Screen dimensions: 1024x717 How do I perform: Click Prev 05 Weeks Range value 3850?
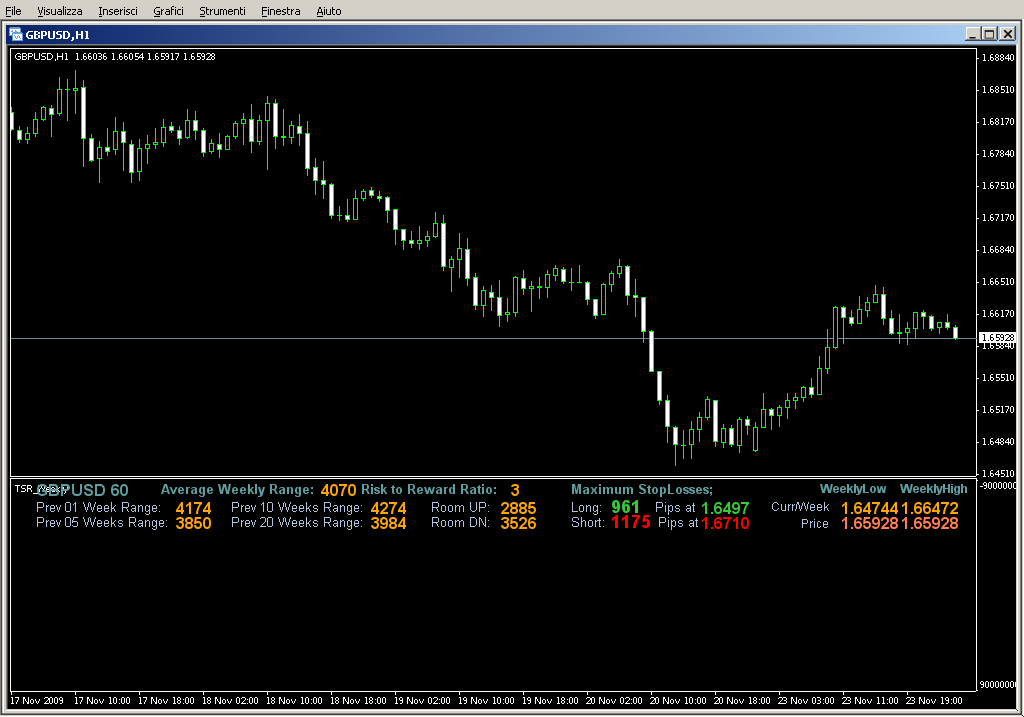pos(193,523)
